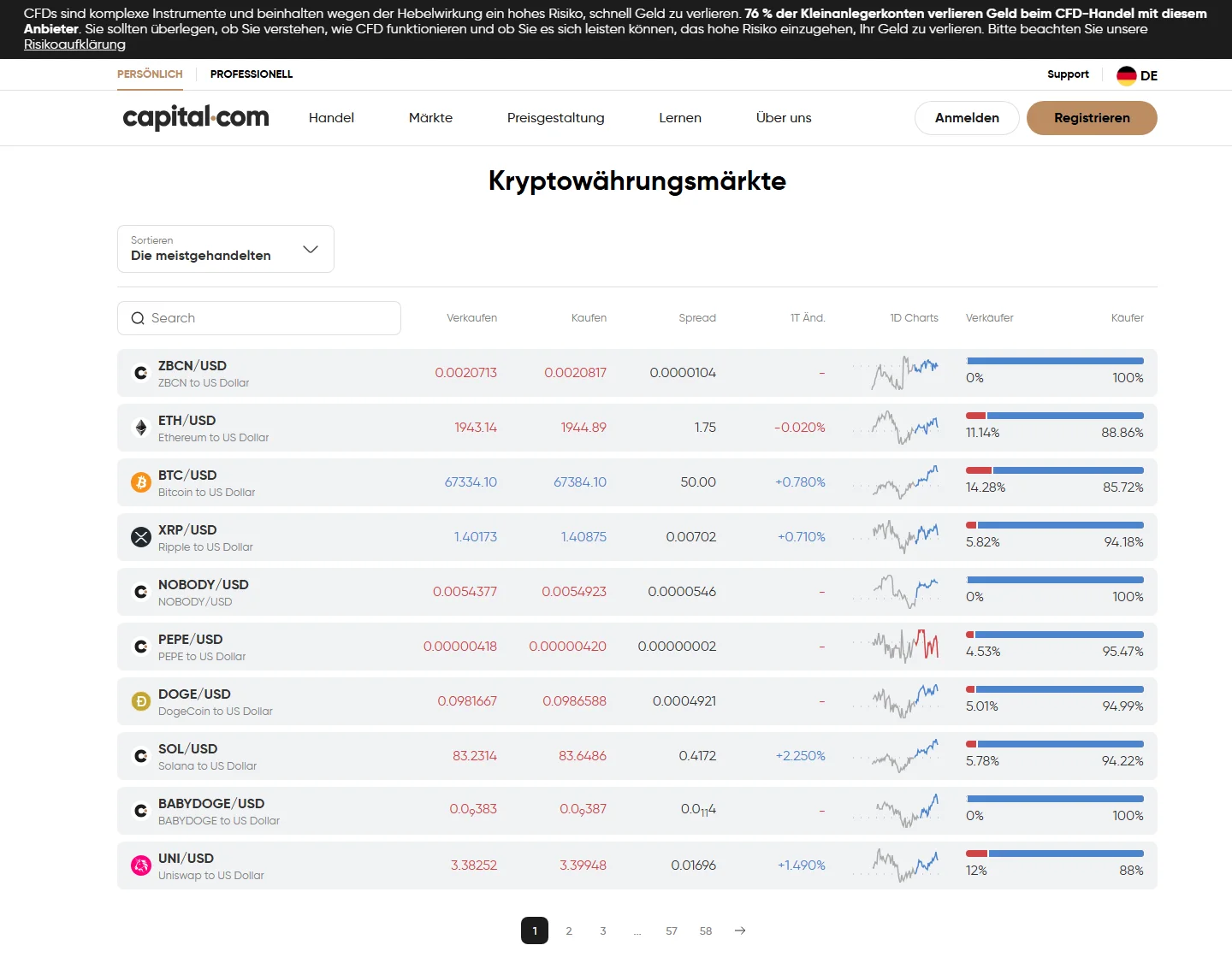Screen dimensions: 1232x957
Task: Go to page 3
Action: click(603, 930)
